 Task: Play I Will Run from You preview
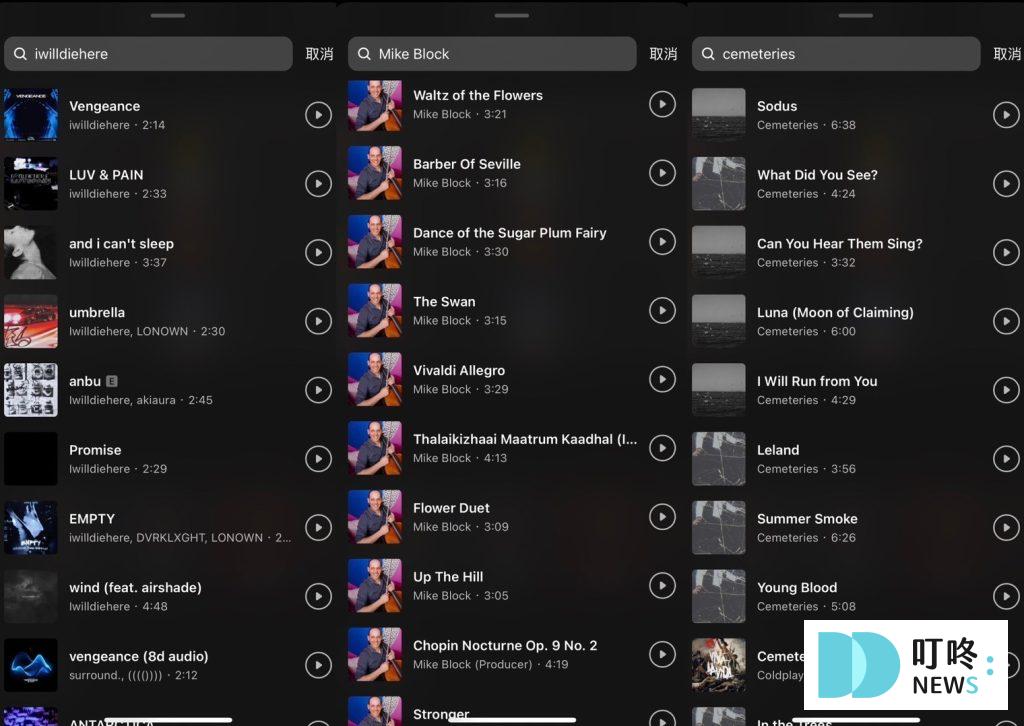[x=1006, y=390]
